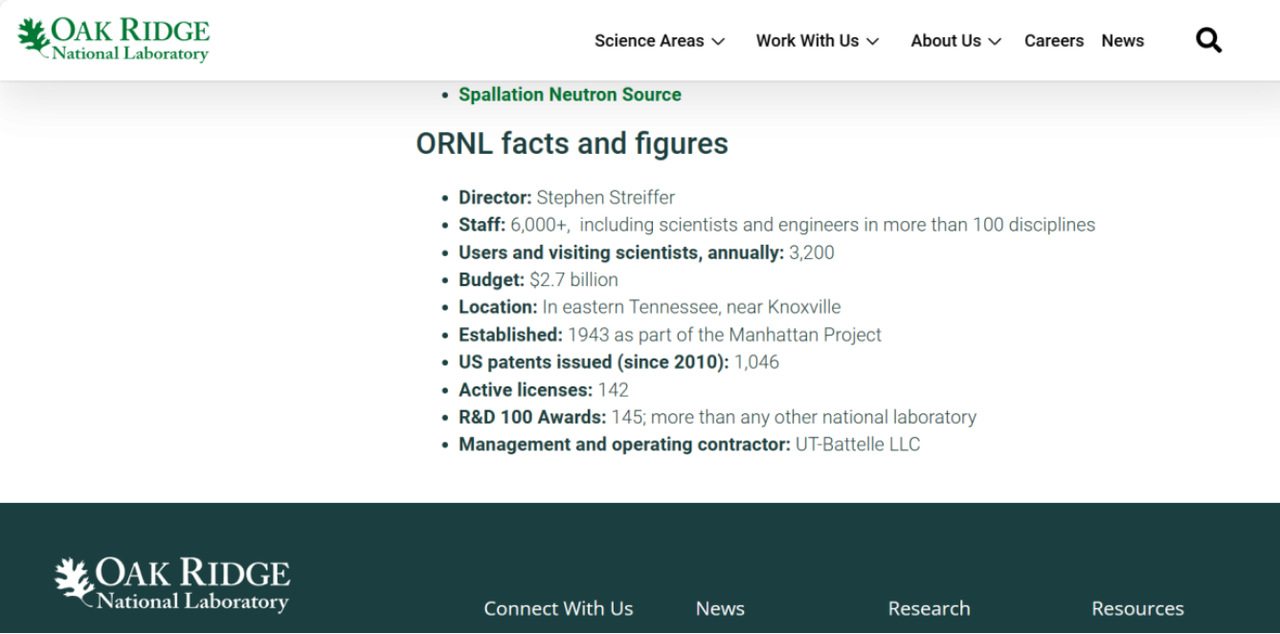Viewport: 1280px width, 634px height.
Task: Open the News footer section heading
Action: pyautogui.click(x=720, y=608)
